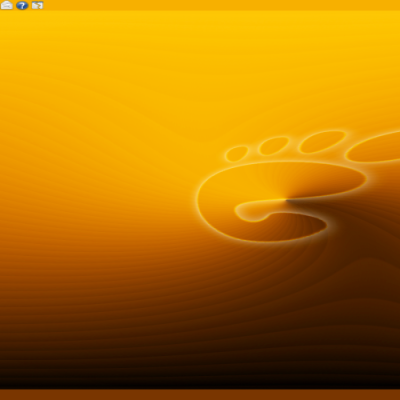The height and width of the screenshot is (400, 400).
Task: Click the split window launcher icon
Action: point(37,5)
